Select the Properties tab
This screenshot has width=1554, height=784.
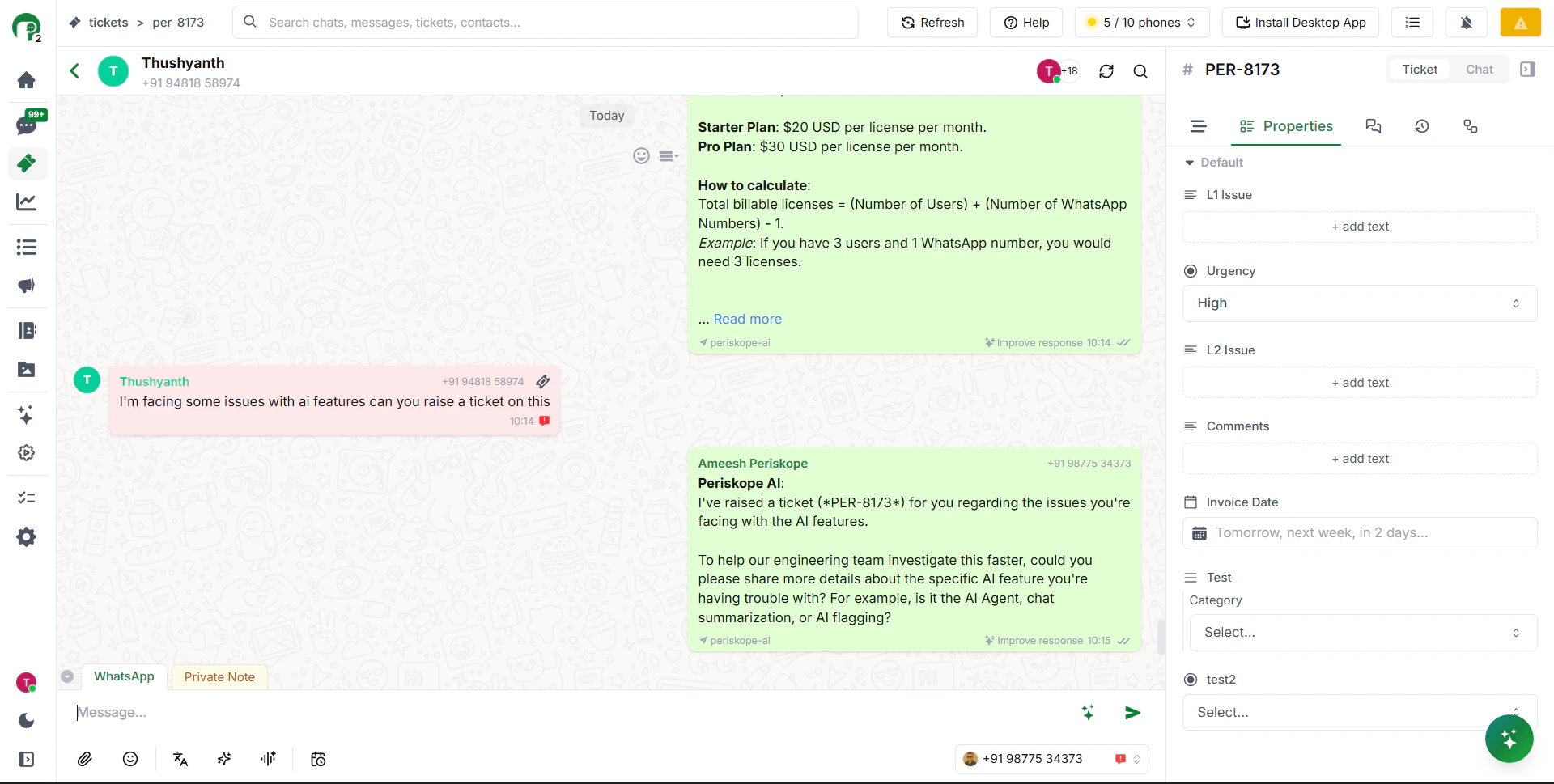1286,126
